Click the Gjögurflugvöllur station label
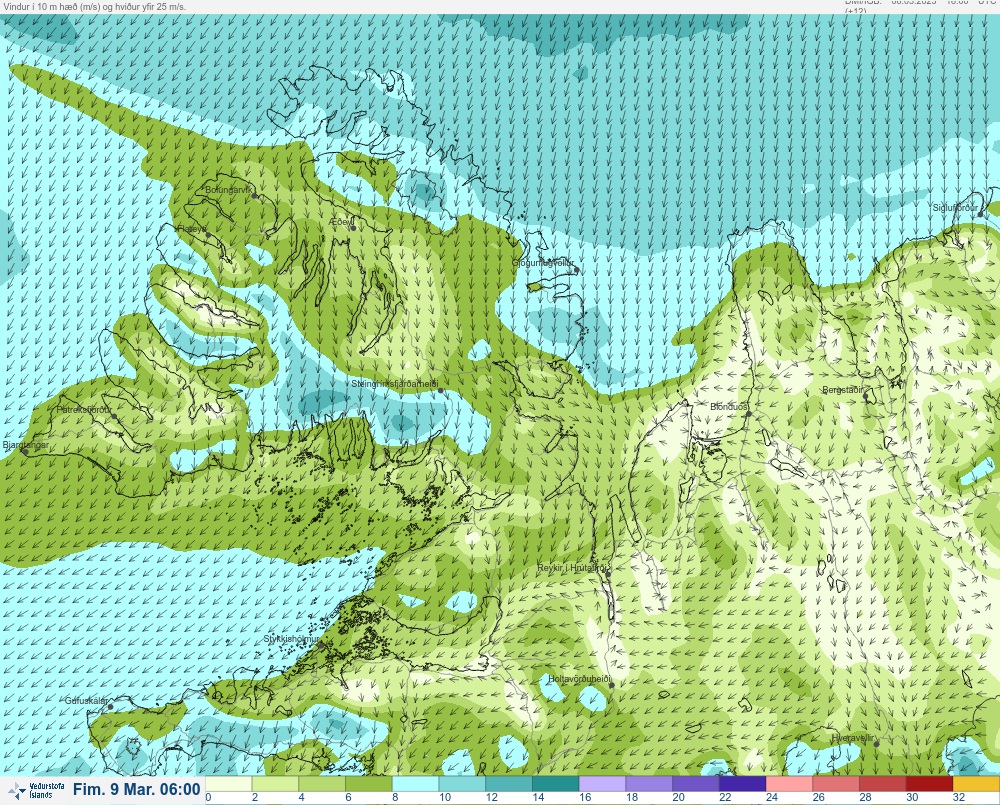This screenshot has width=1000, height=805. pyautogui.click(x=543, y=263)
